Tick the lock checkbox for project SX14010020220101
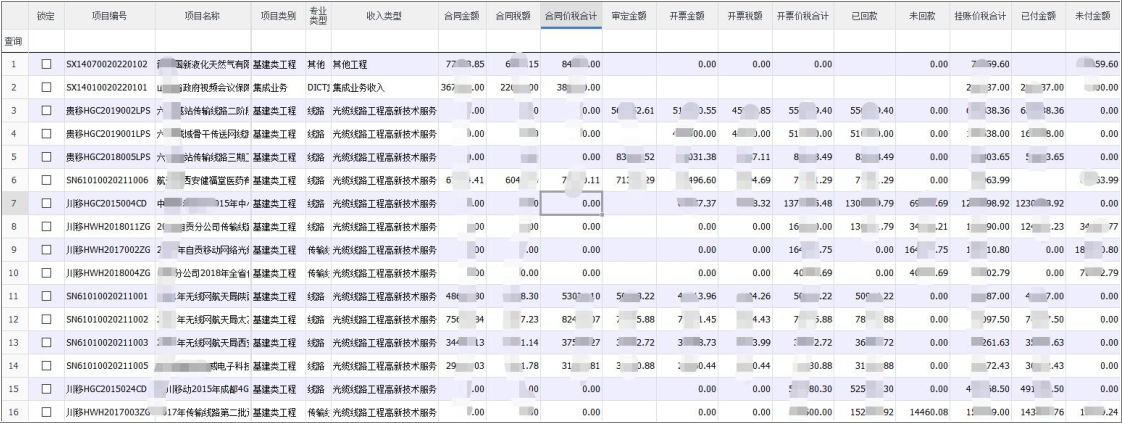The image size is (1122, 423). click(47, 87)
